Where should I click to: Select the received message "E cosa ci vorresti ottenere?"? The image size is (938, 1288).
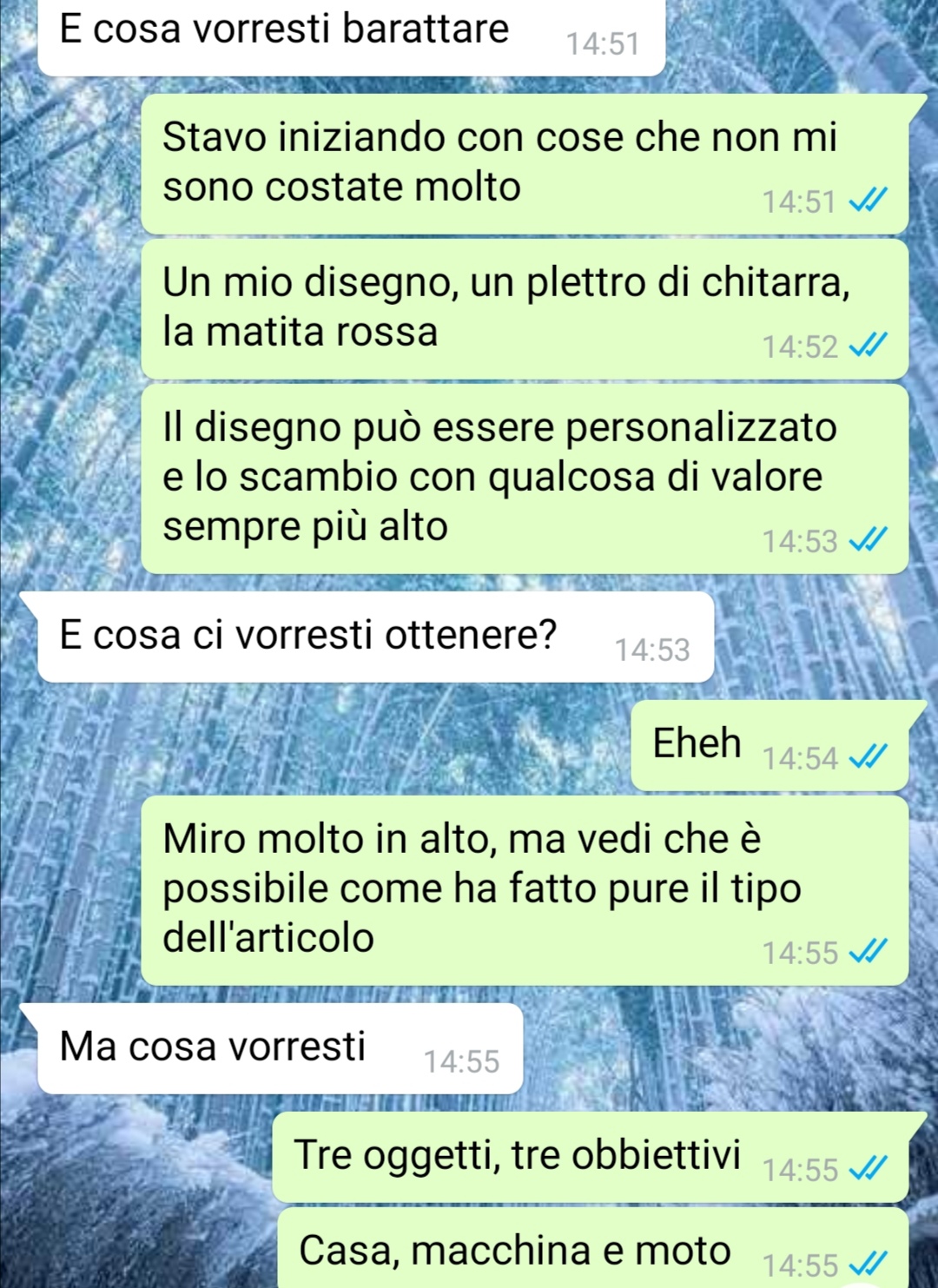pyautogui.click(x=376, y=637)
